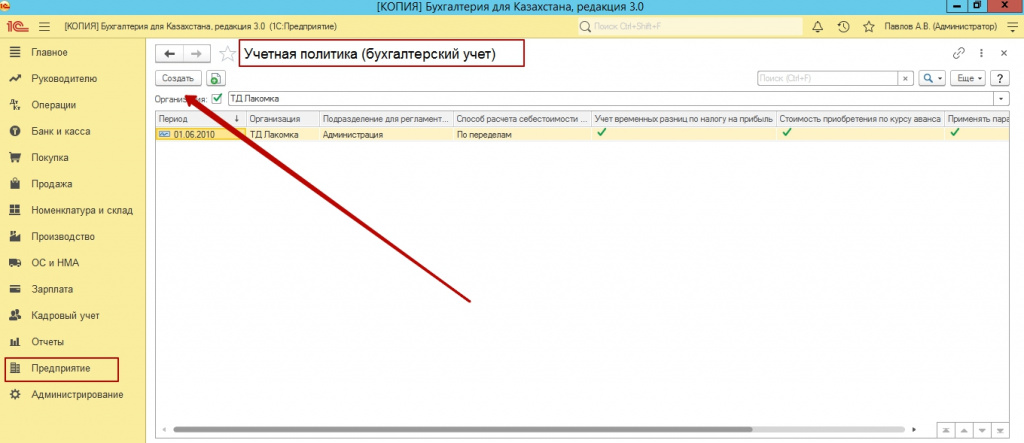Click checkmark under Стоимость приобретения column
Image resolution: width=1024 pixels, height=443 pixels.
pyautogui.click(x=787, y=133)
